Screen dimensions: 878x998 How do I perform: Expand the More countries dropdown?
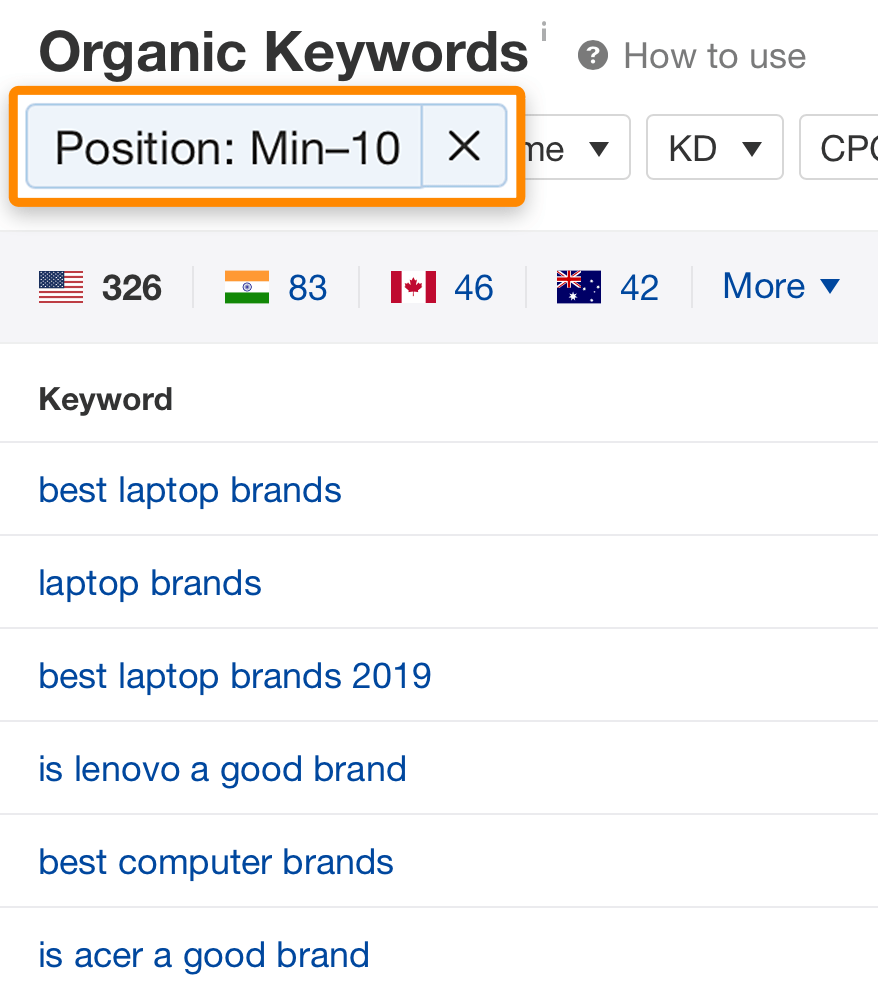point(780,287)
